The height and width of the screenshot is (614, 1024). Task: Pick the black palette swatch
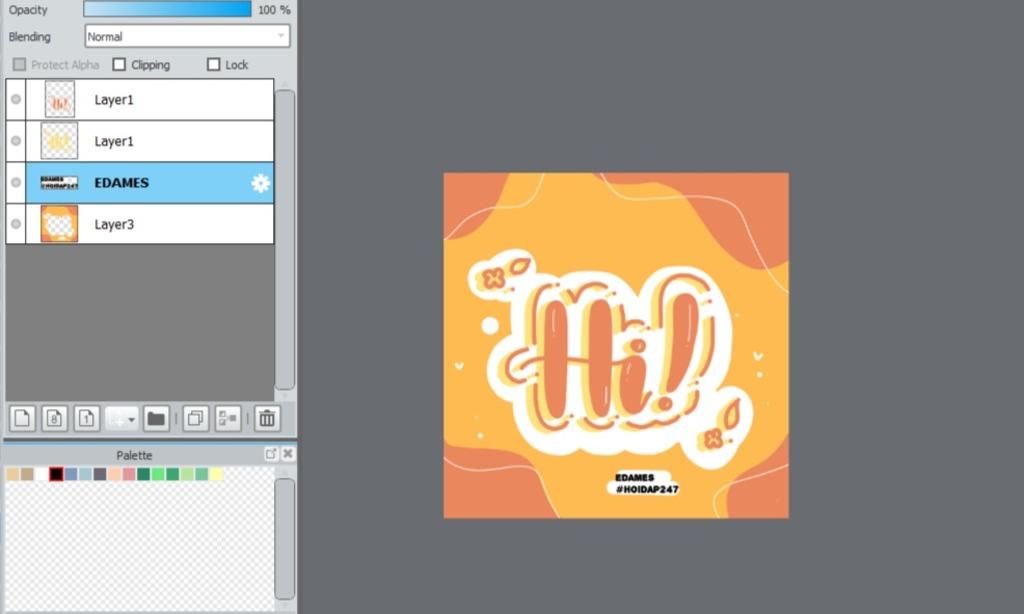tap(56, 474)
